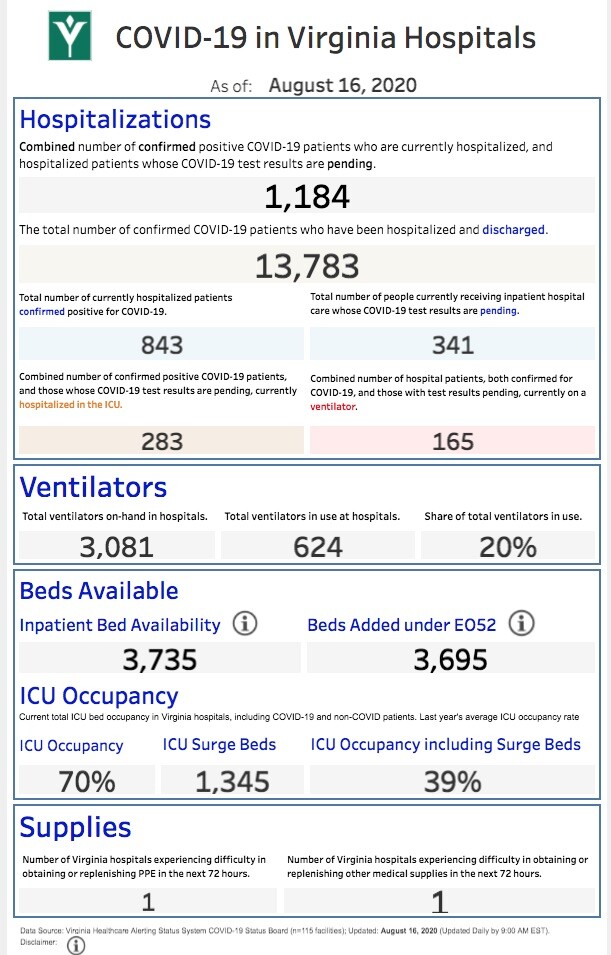Select the 13,783 discharged total value
Image resolution: width=611 pixels, height=955 pixels.
[x=307, y=266]
